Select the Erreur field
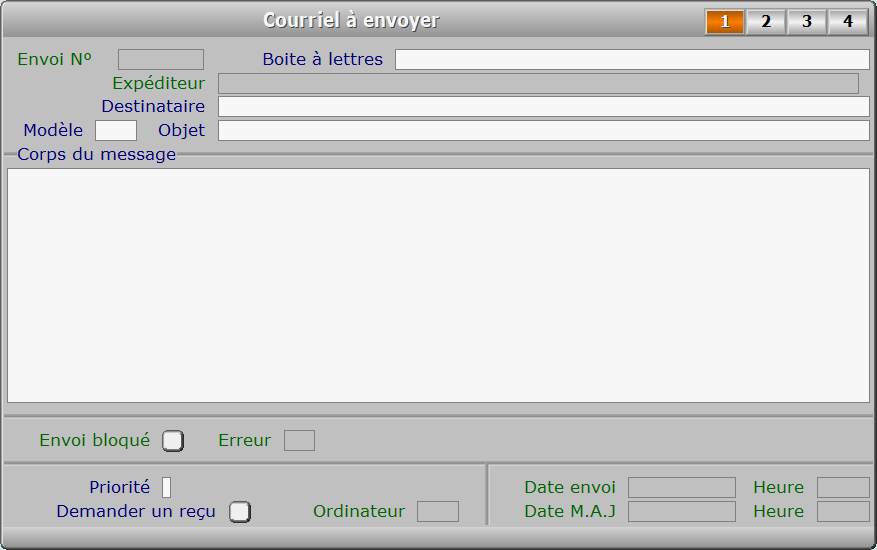Image resolution: width=877 pixels, height=550 pixels. [x=299, y=440]
